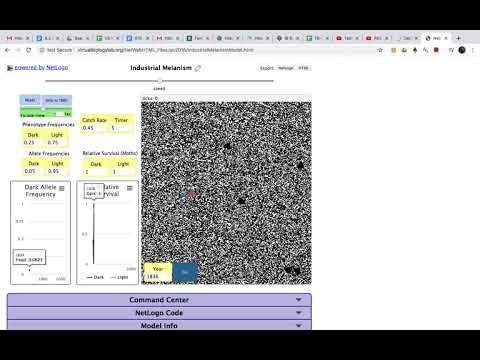This screenshot has height=360, width=480.
Task: Click the green slider handle
Action: click(x=43, y=109)
